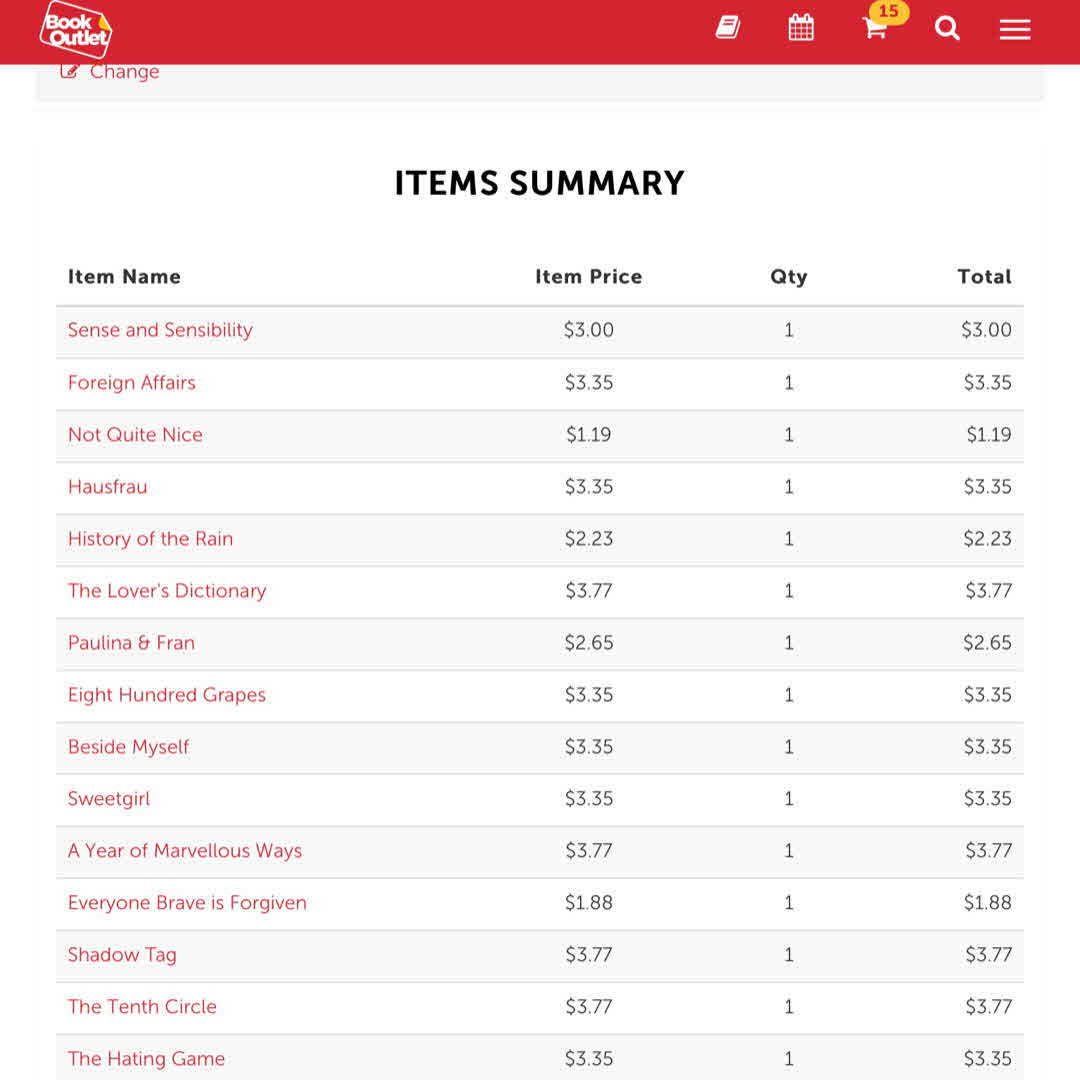Open the calendar icon in header

pyautogui.click(x=801, y=28)
